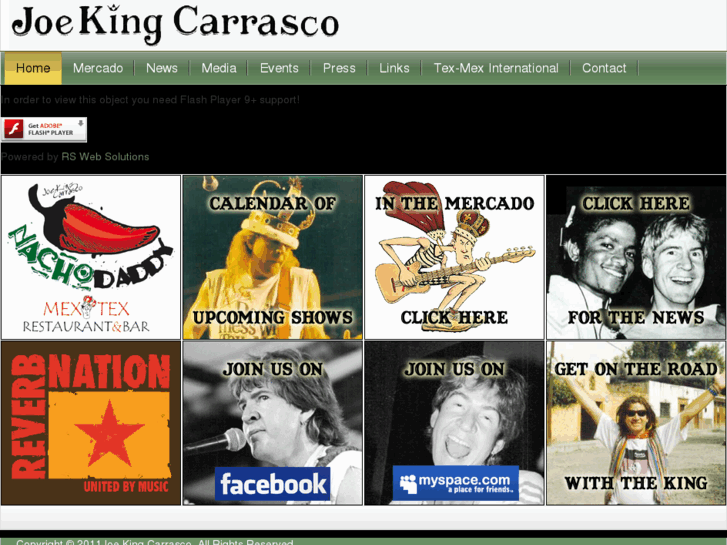
Task: Go to the Contact menu item
Action: pyautogui.click(x=604, y=68)
